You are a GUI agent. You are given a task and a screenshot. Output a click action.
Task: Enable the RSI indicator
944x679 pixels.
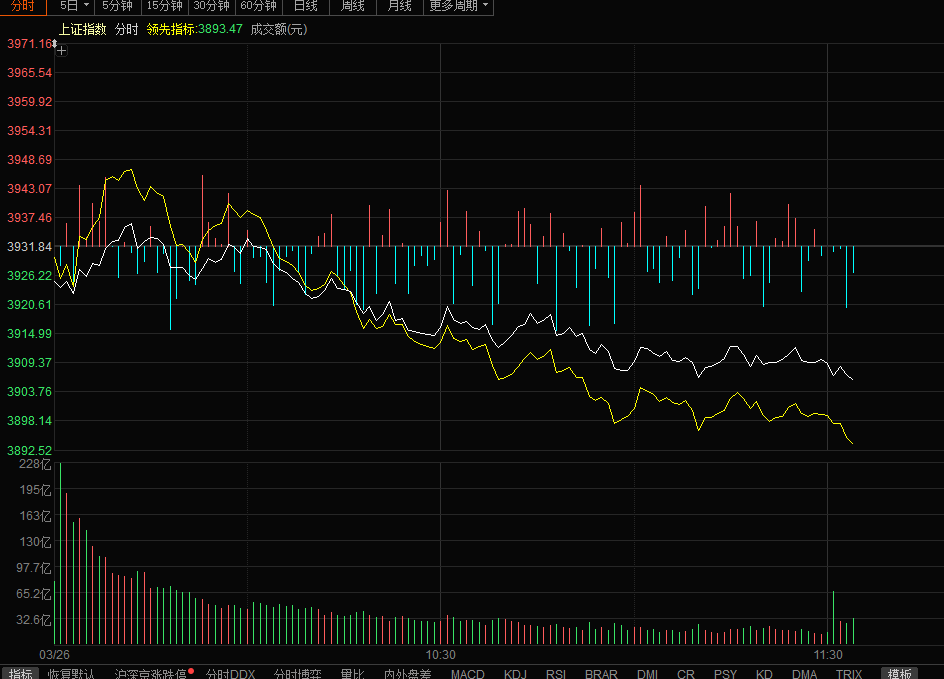click(x=556, y=673)
